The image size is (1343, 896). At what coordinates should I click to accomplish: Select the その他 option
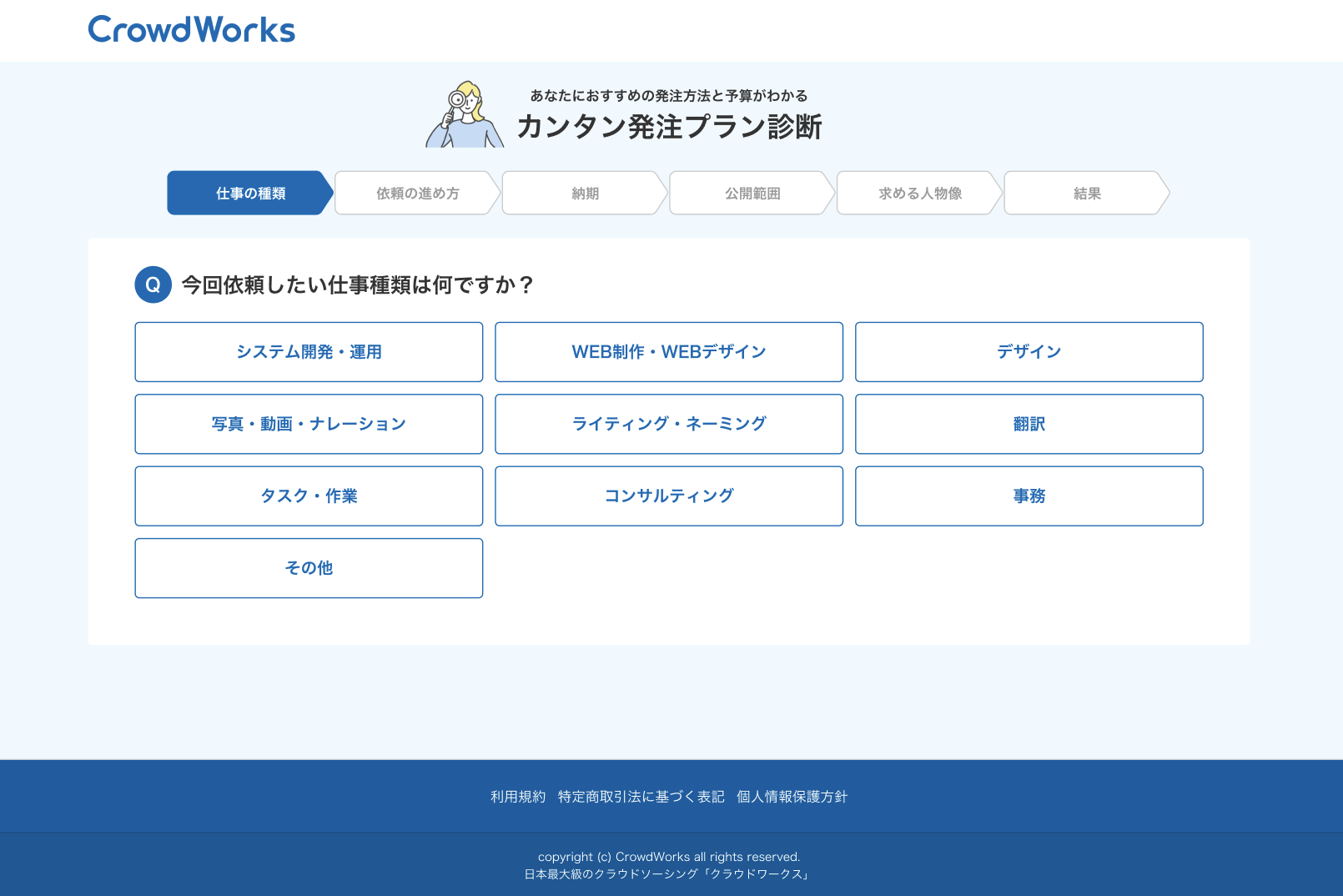[x=309, y=568]
